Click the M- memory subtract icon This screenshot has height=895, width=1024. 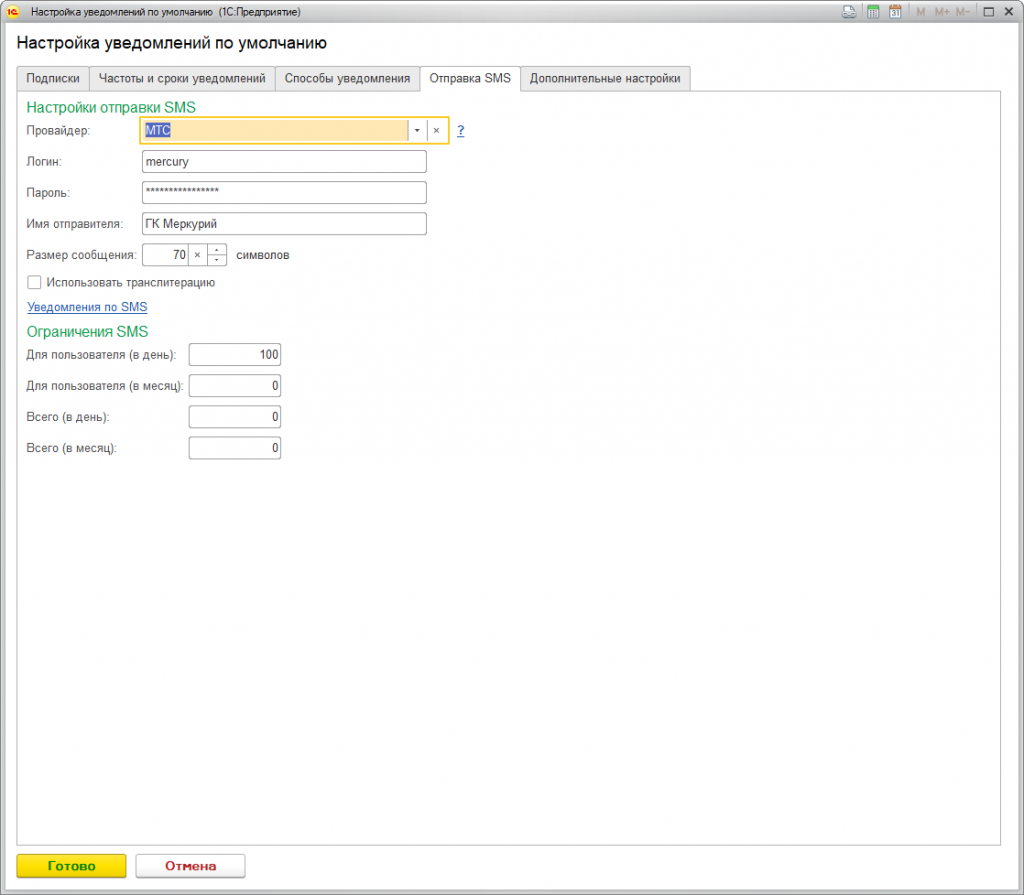pyautogui.click(x=963, y=12)
